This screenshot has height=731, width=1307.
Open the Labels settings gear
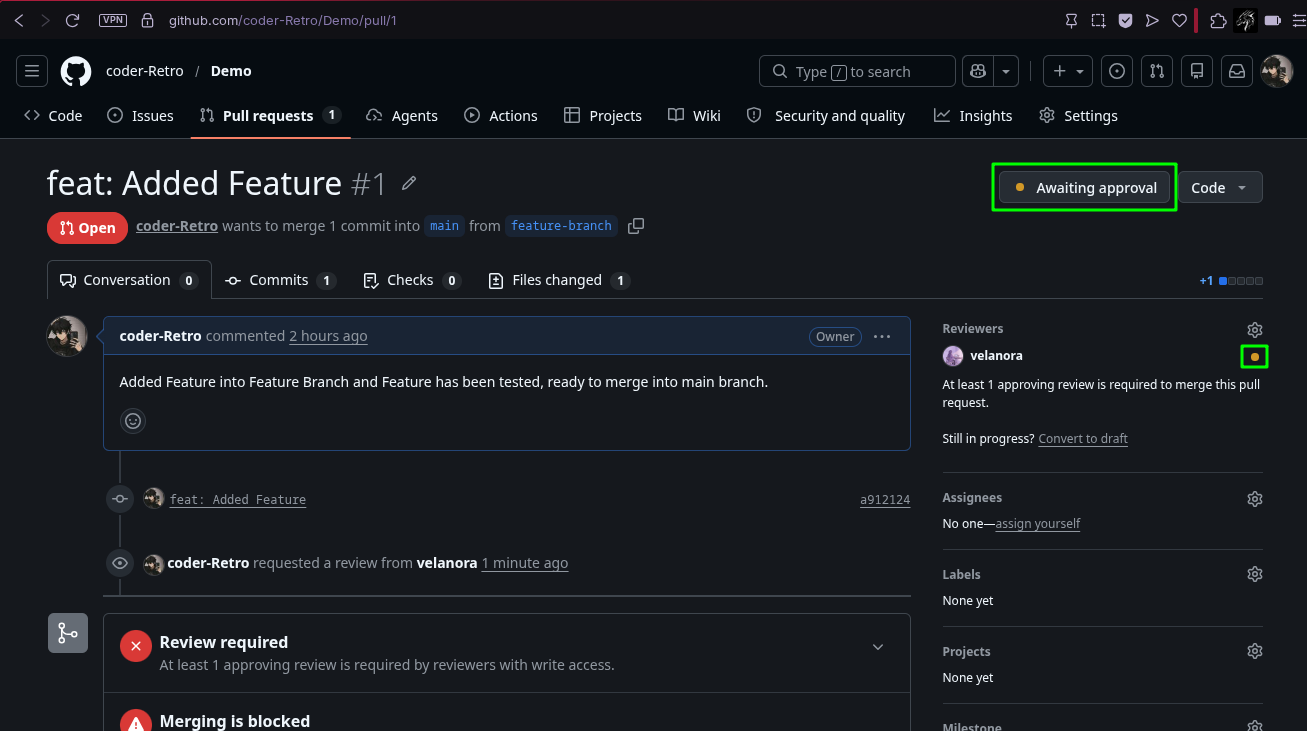pos(1255,574)
